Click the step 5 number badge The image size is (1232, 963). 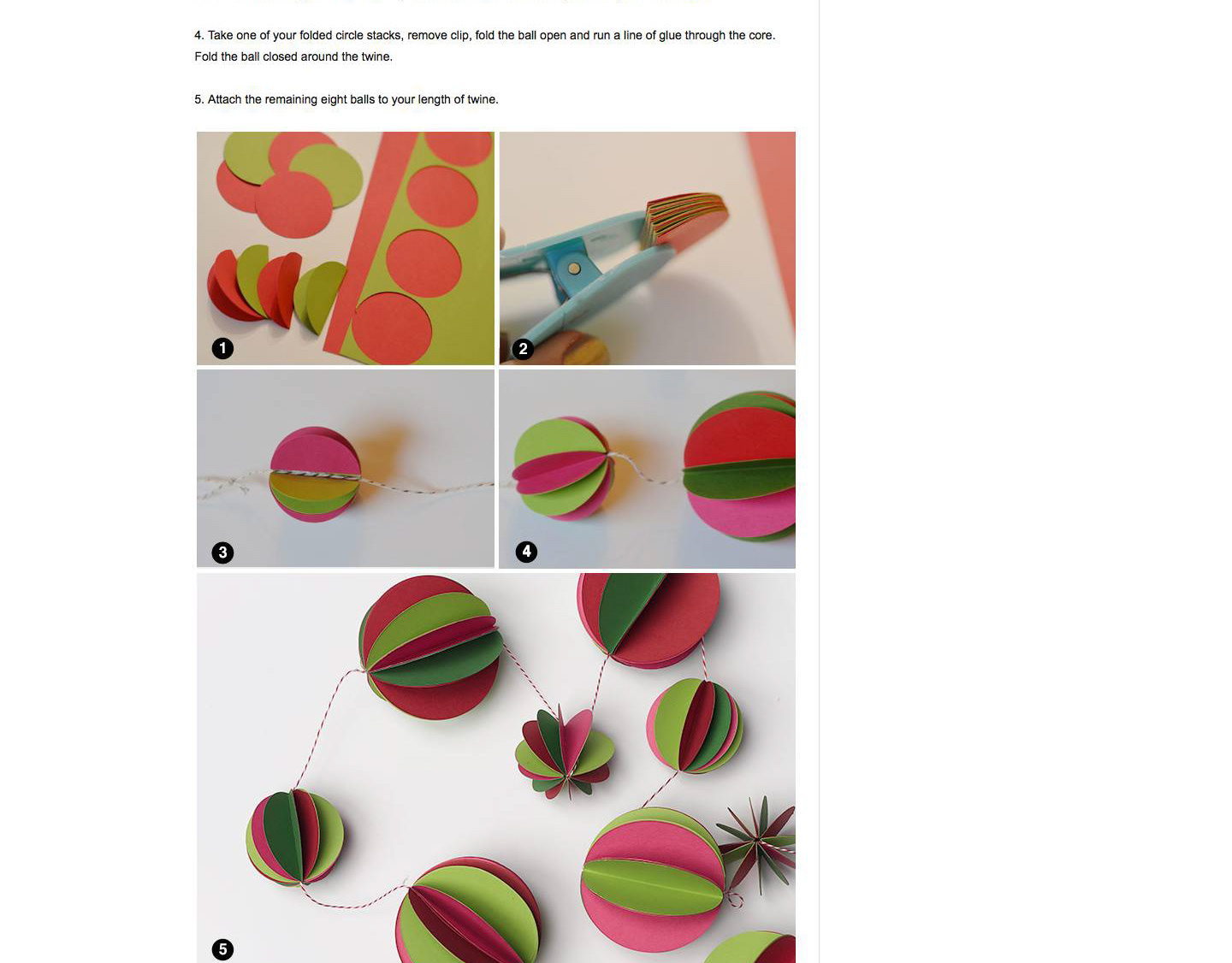click(222, 949)
